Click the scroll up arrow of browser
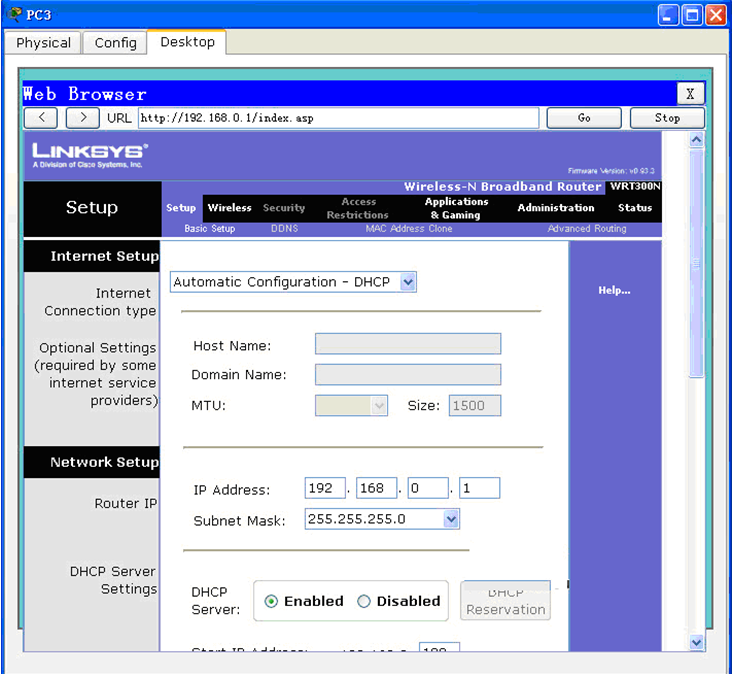Screen dimensions: 732x674 (x=696, y=140)
